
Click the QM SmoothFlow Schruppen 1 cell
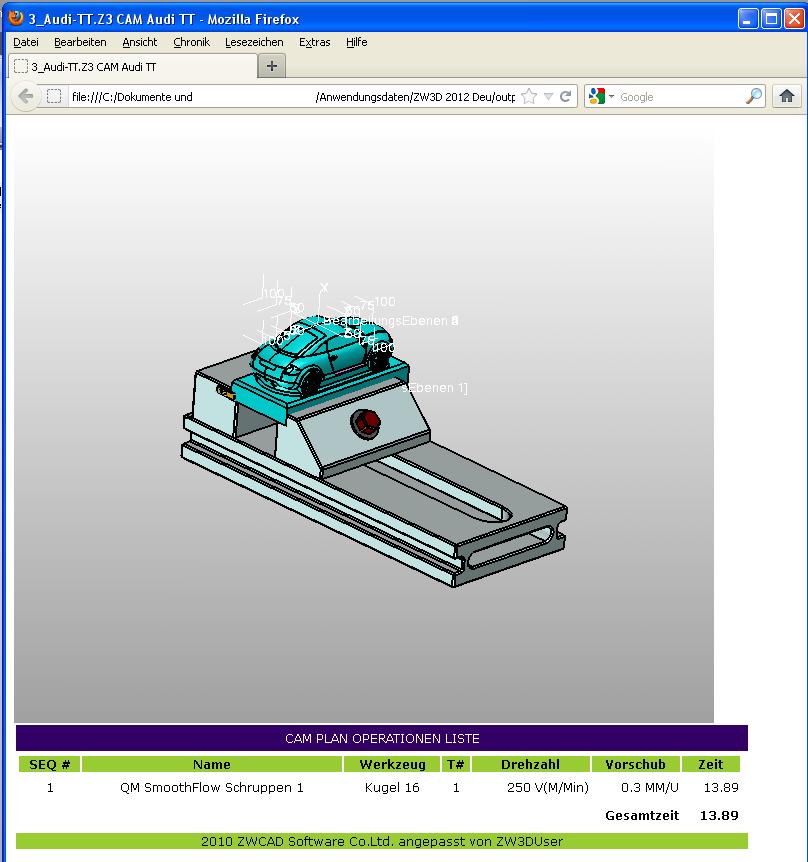212,787
